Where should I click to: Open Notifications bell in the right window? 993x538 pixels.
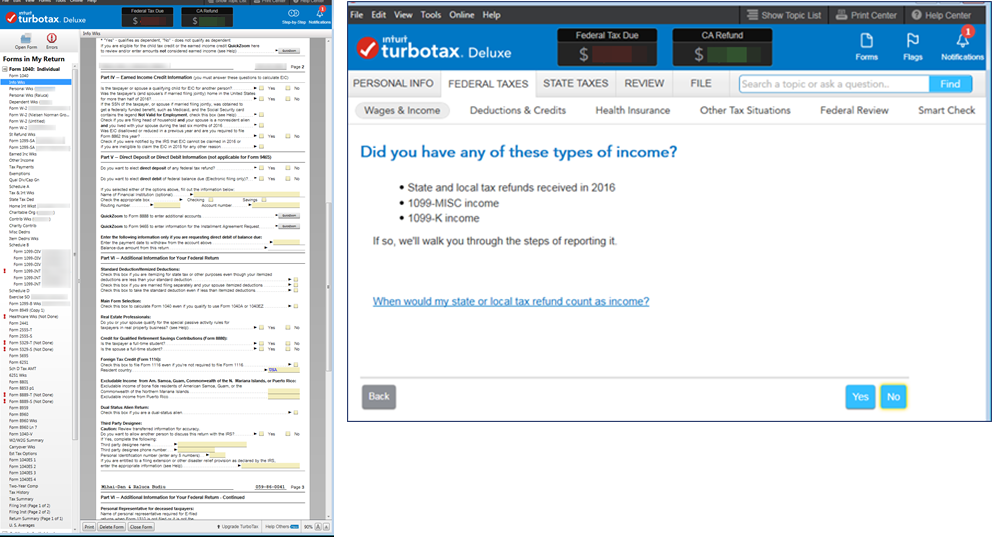pyautogui.click(x=962, y=46)
